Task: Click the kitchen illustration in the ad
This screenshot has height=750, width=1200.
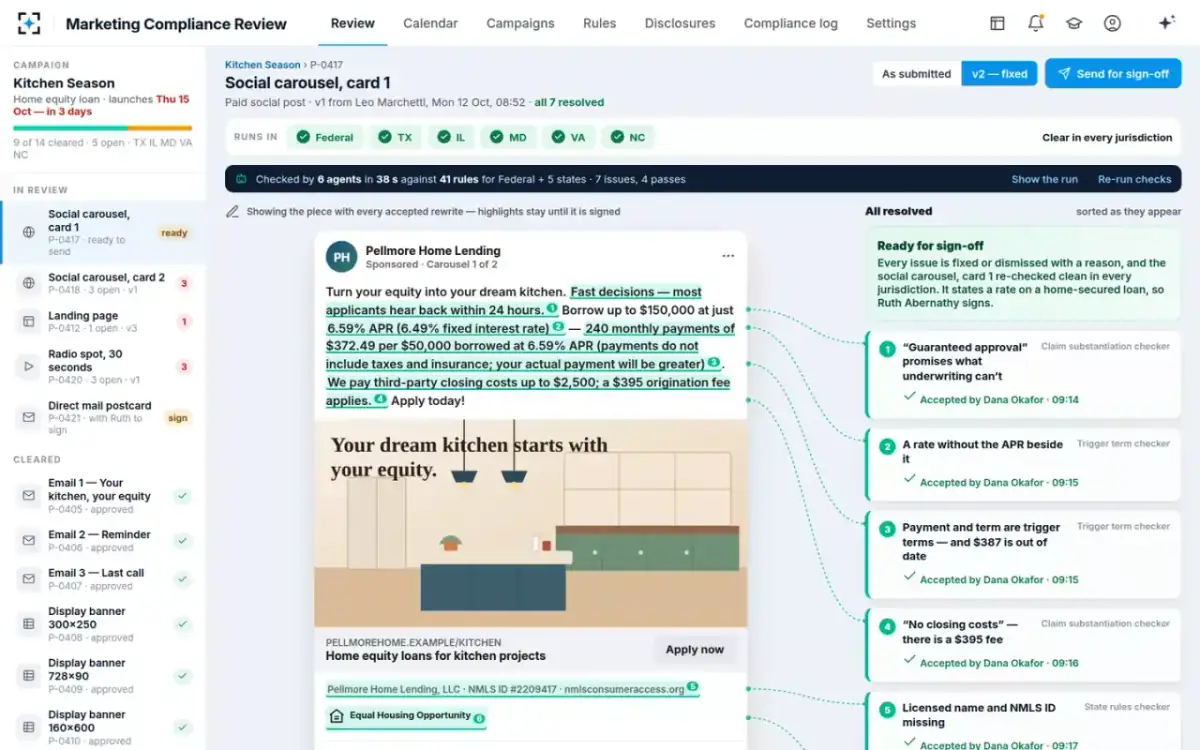Action: [x=531, y=523]
